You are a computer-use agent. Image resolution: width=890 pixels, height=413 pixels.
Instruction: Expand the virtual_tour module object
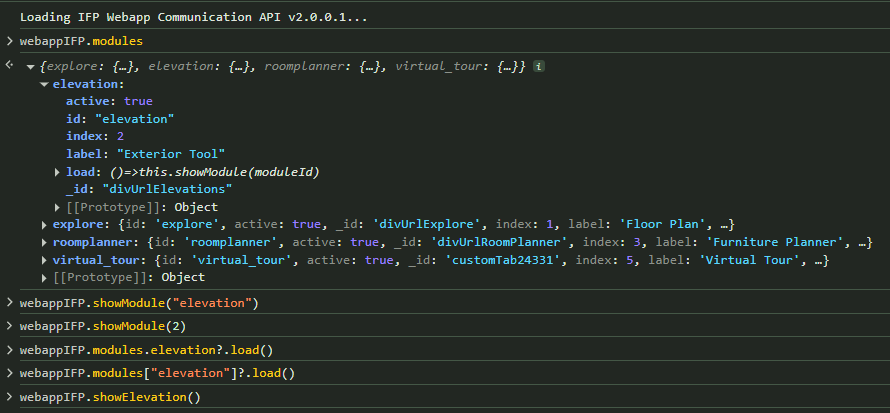(x=44, y=260)
